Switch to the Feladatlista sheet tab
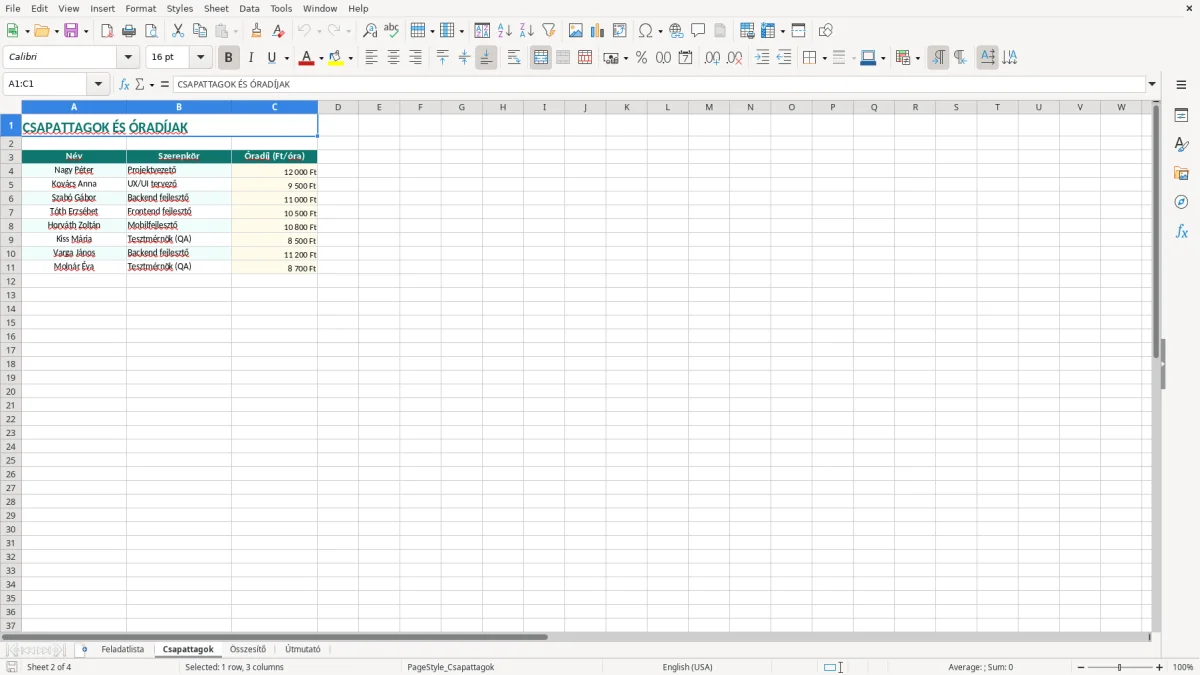Viewport: 1200px width, 675px height. (x=123, y=650)
